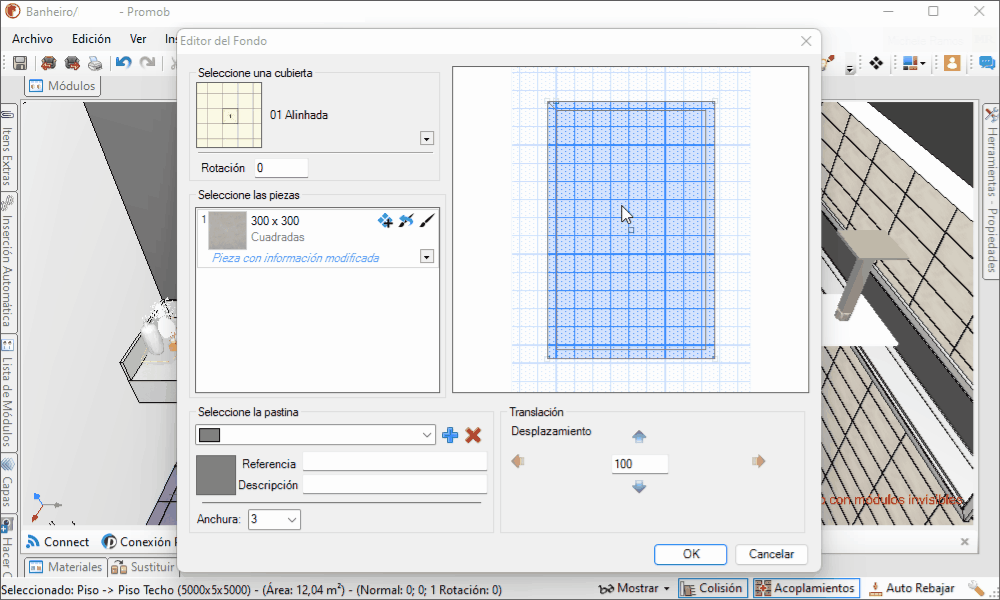Viewport: 1000px width, 600px height.
Task: Open the Mostrar dropdown
Action: pyautogui.click(x=634, y=589)
